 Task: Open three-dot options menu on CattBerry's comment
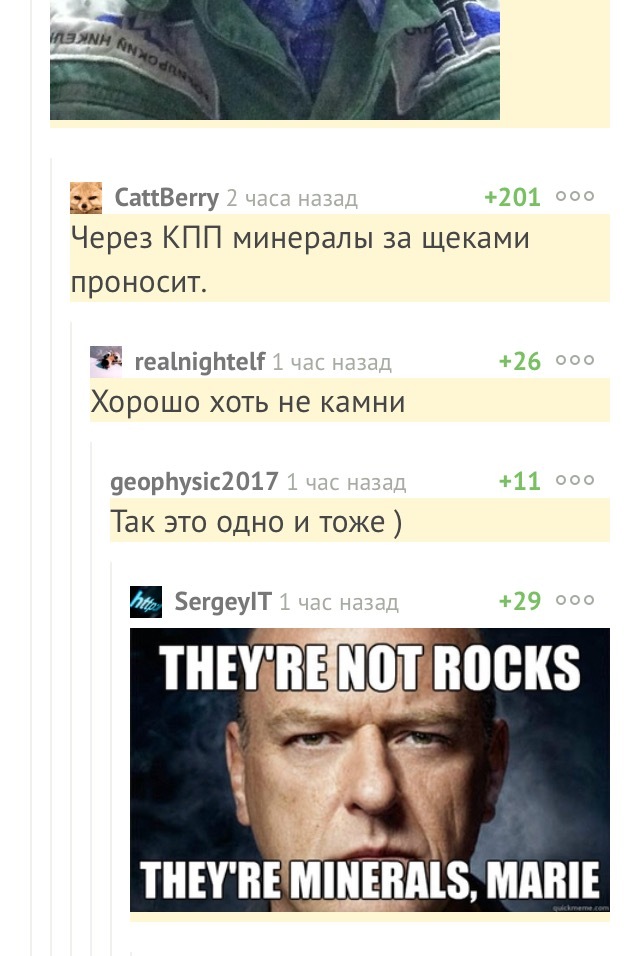click(575, 196)
